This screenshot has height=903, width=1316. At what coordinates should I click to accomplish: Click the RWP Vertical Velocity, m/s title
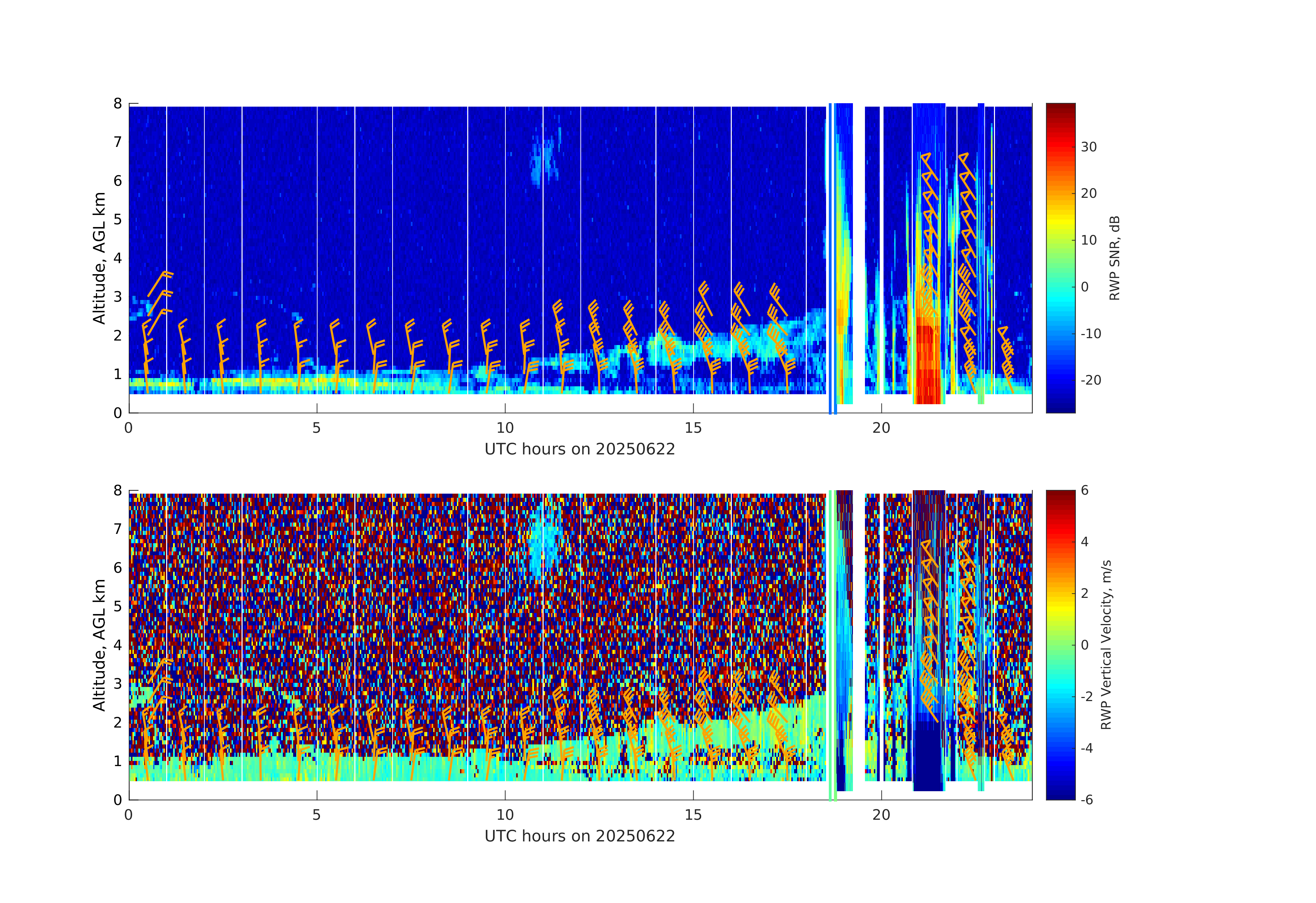click(x=1106, y=644)
